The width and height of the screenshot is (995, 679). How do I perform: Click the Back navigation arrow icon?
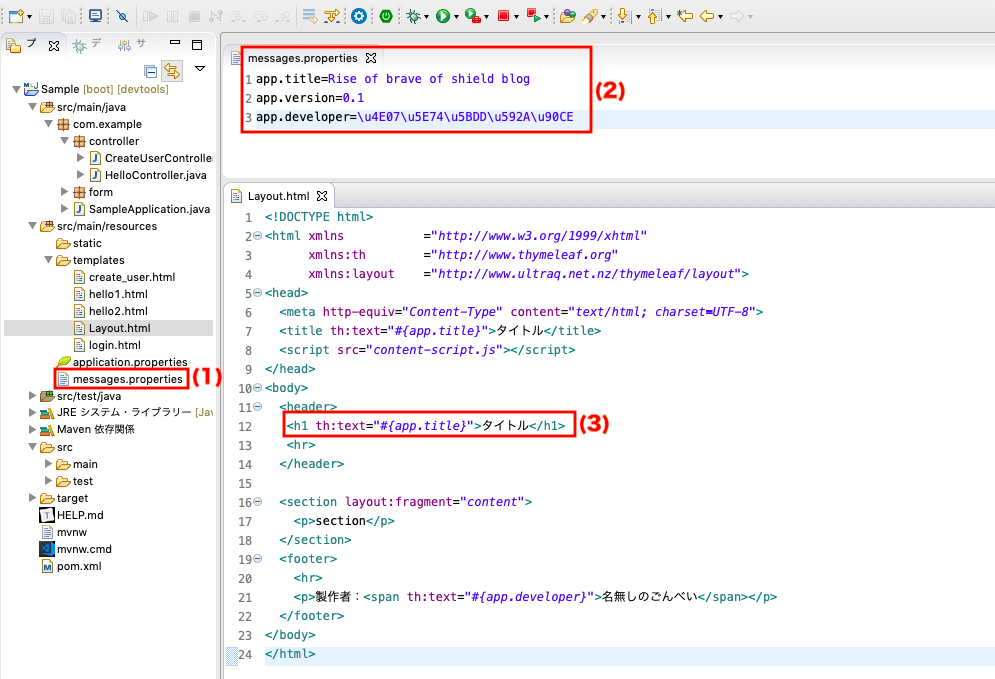(706, 16)
